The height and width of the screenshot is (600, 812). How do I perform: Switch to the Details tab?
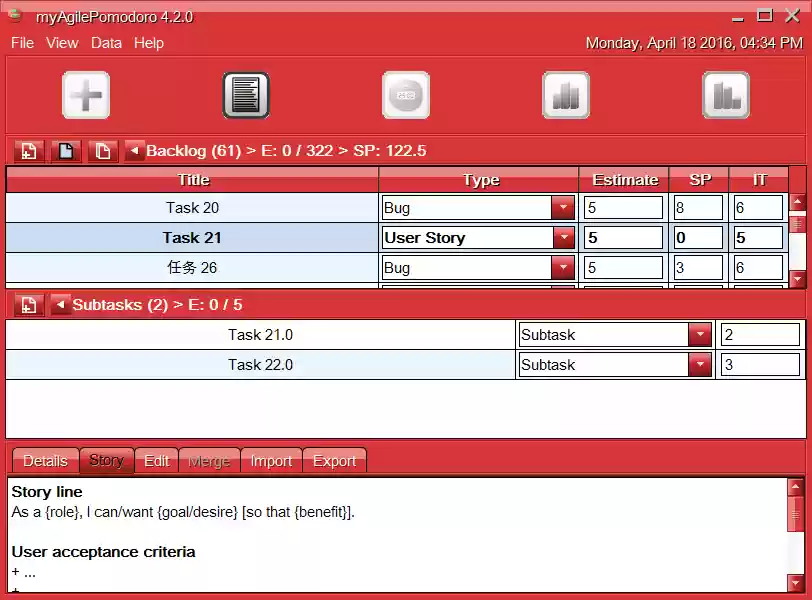(44, 461)
